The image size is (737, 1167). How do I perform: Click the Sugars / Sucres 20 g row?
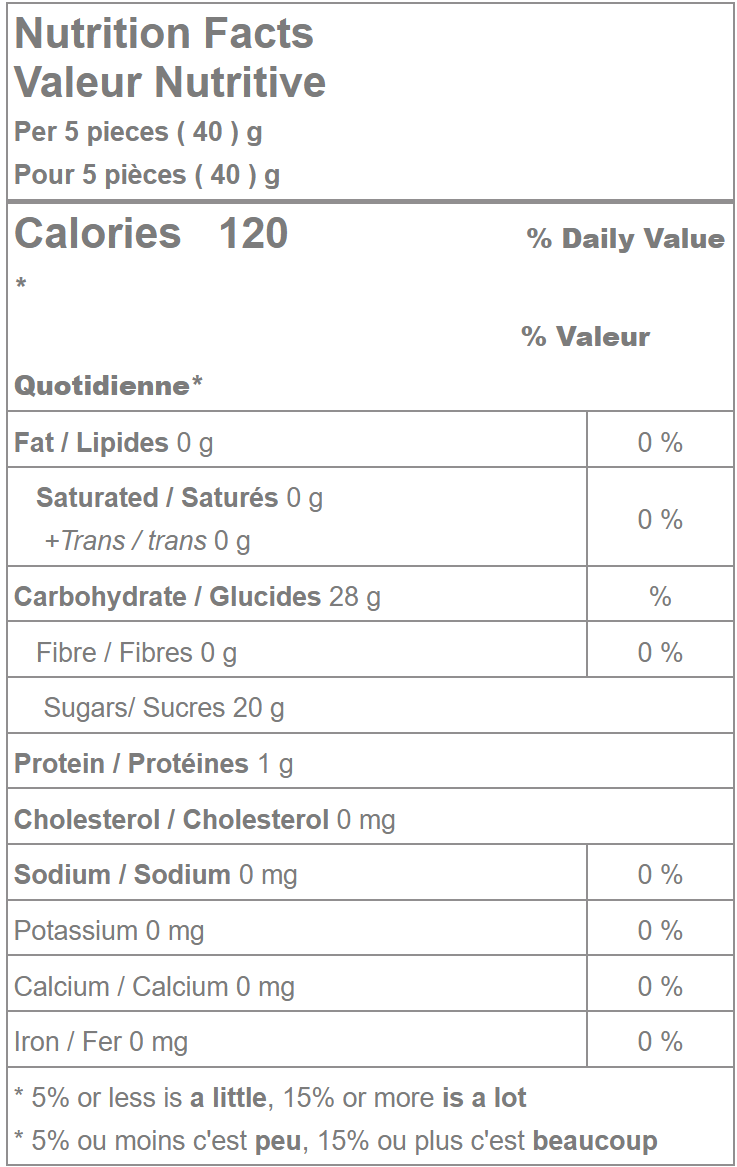164,708
